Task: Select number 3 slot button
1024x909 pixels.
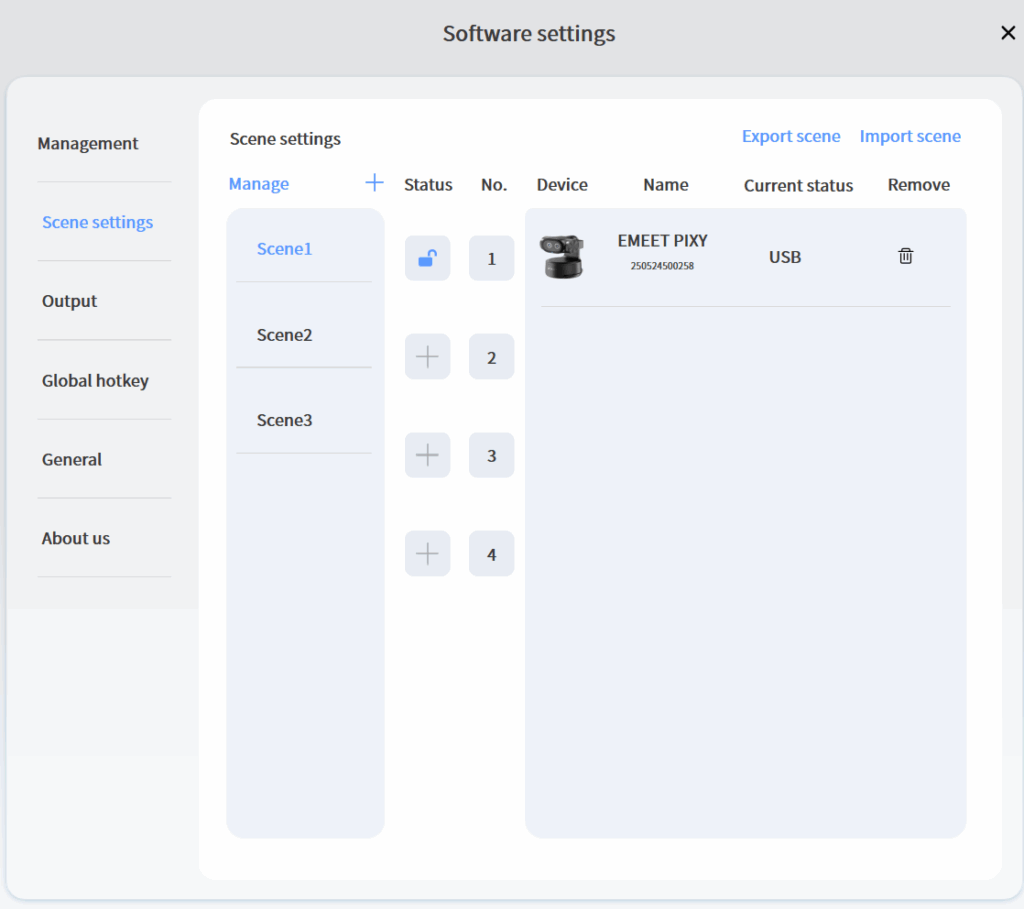Action: click(x=491, y=455)
